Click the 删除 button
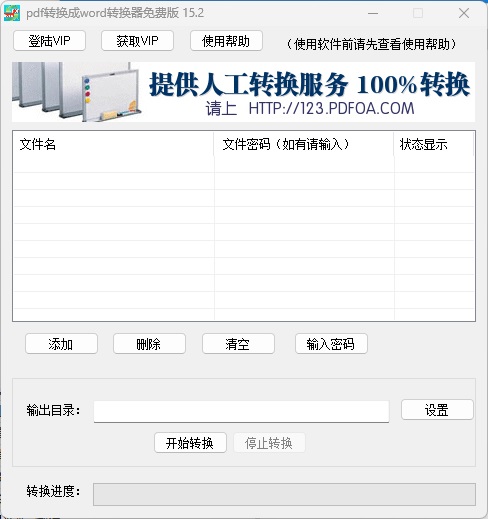This screenshot has width=488, height=519. (149, 344)
